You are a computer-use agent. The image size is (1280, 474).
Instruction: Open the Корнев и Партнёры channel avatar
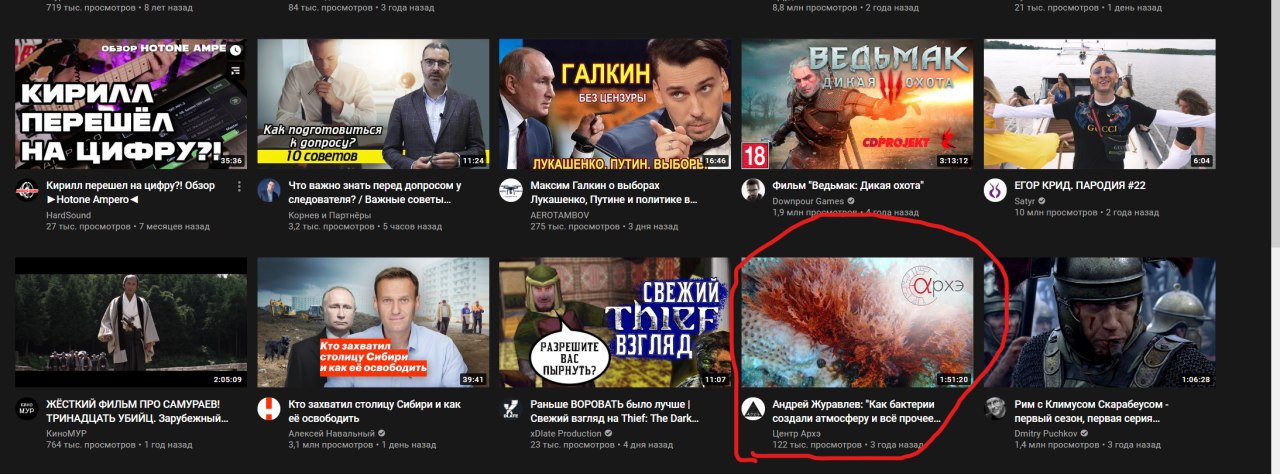tap(268, 191)
